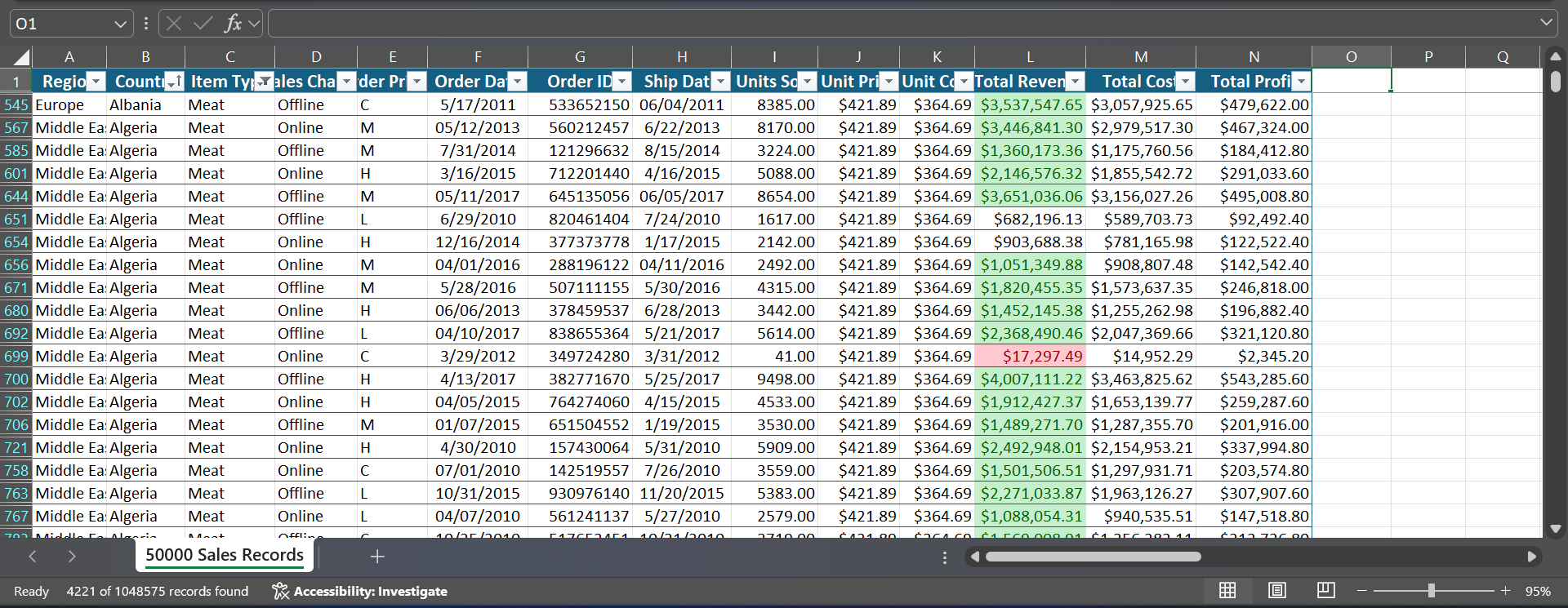Select red highlighted cell $17,297.49

(x=1030, y=357)
